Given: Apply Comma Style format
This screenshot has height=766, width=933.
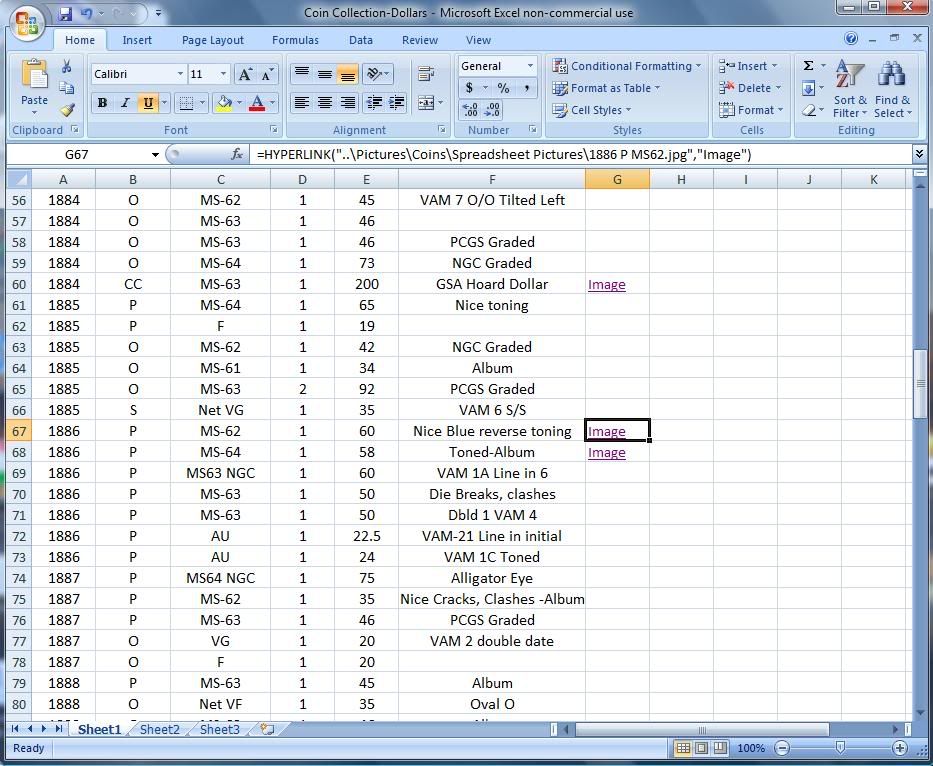Looking at the screenshot, I should click(x=527, y=88).
